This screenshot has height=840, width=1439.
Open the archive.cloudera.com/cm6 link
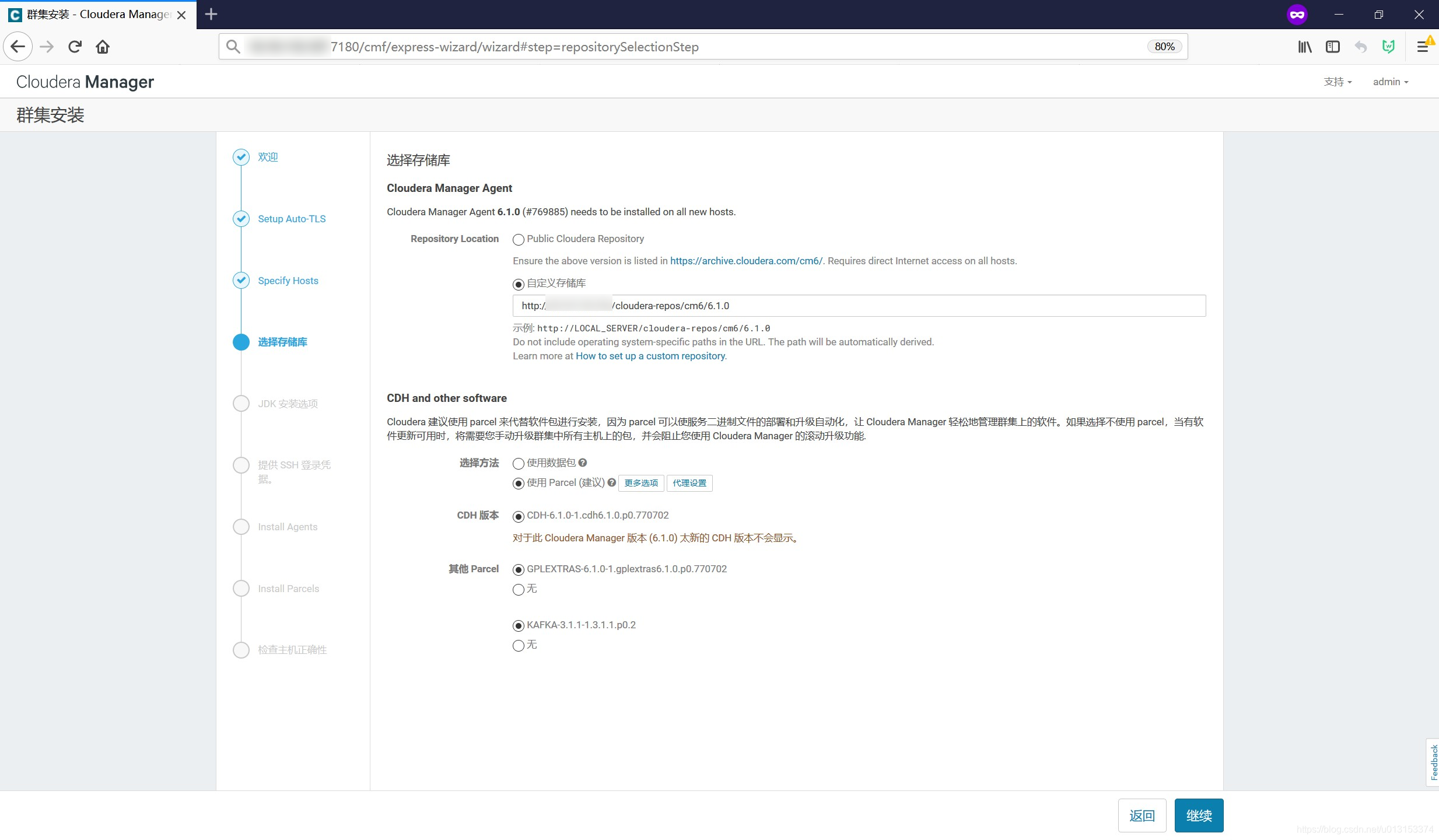[746, 261]
